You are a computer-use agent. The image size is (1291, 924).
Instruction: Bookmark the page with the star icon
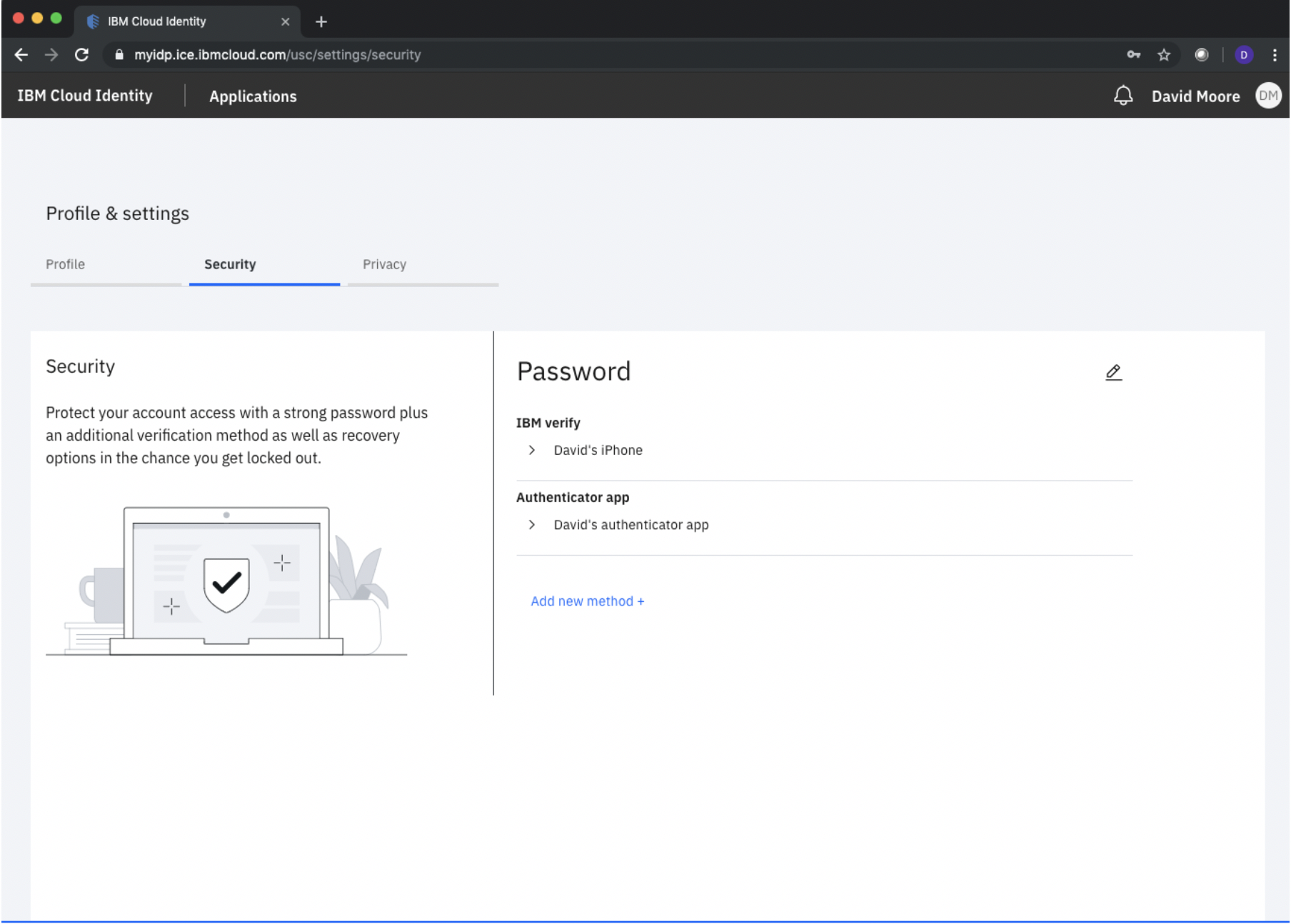[x=1164, y=55]
